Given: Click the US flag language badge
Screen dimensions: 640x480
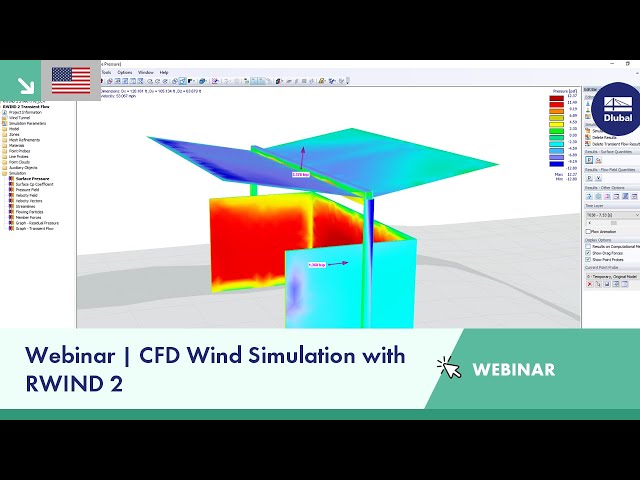Looking at the screenshot, I should [x=71, y=80].
